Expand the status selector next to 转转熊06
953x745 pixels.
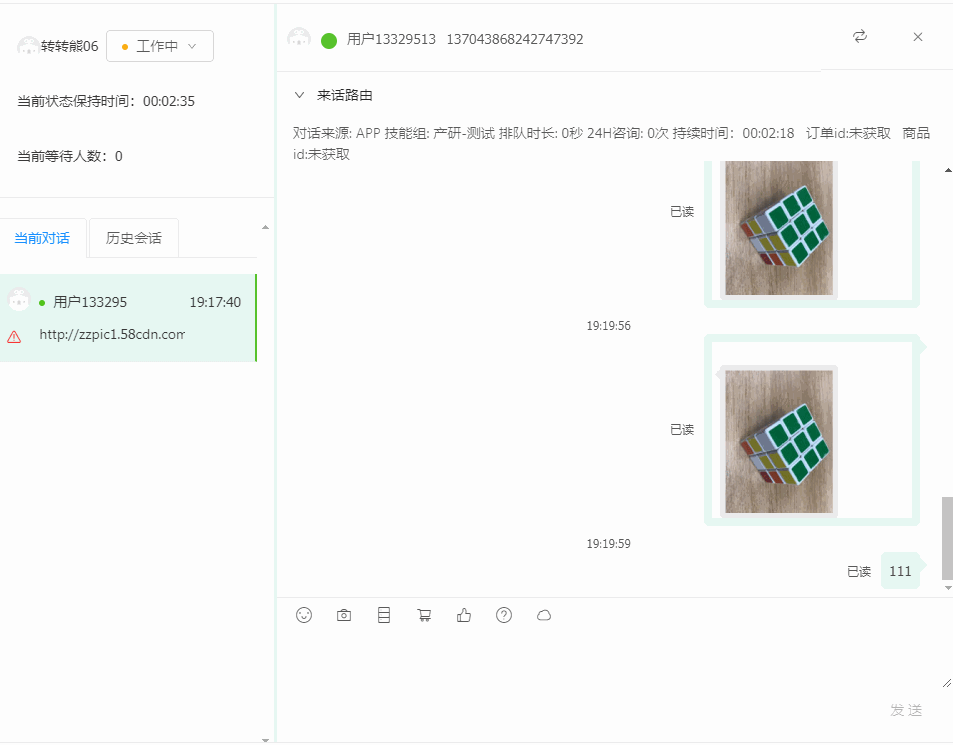coord(193,45)
